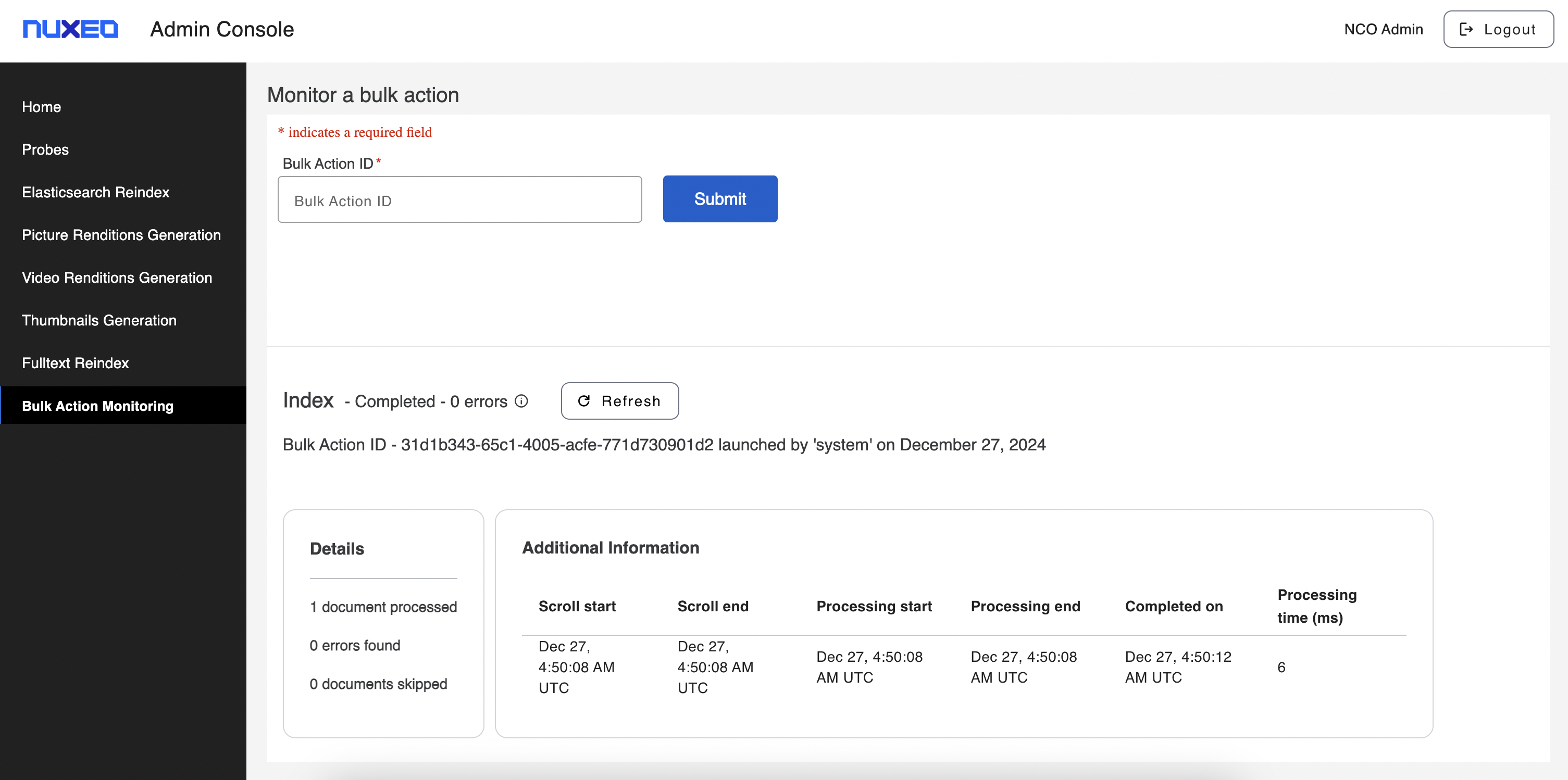Click the Refresh button
1568x780 pixels.
click(x=619, y=401)
